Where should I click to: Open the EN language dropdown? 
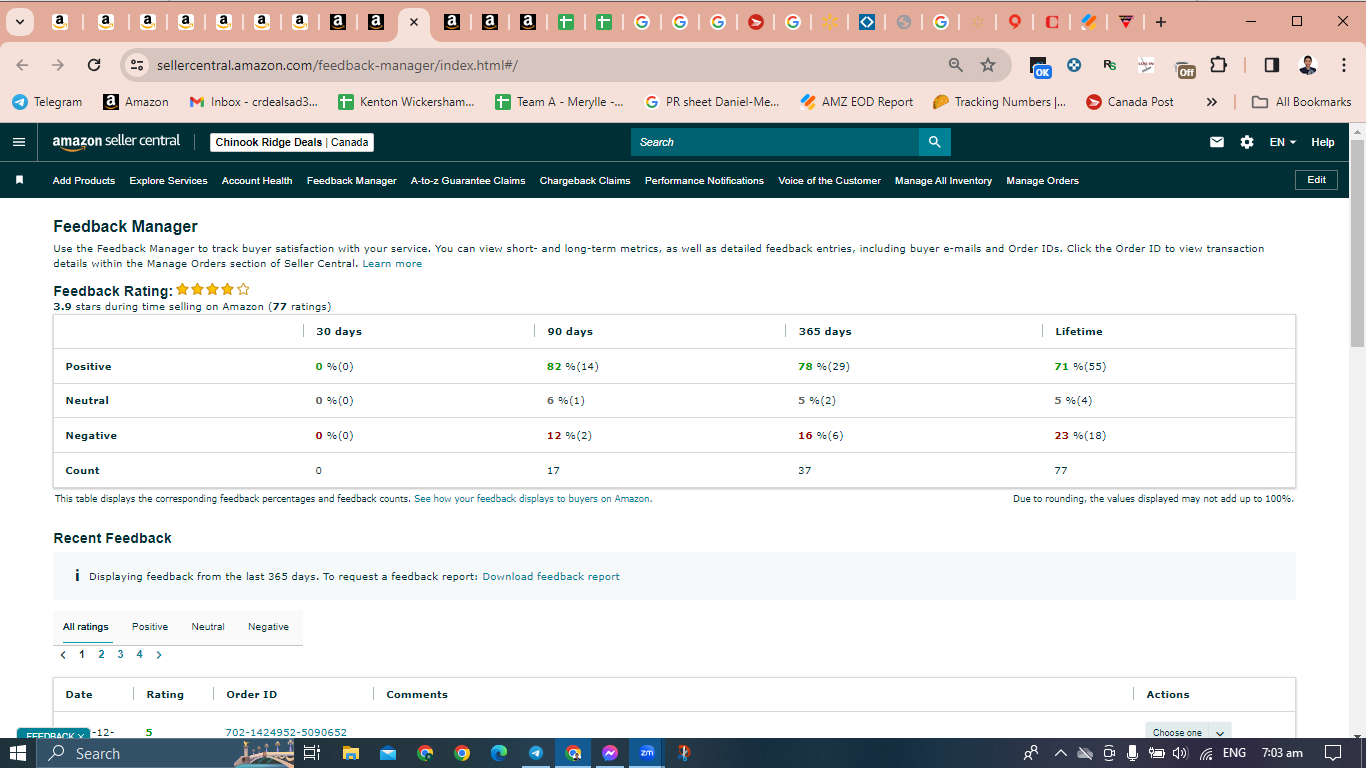click(1282, 142)
